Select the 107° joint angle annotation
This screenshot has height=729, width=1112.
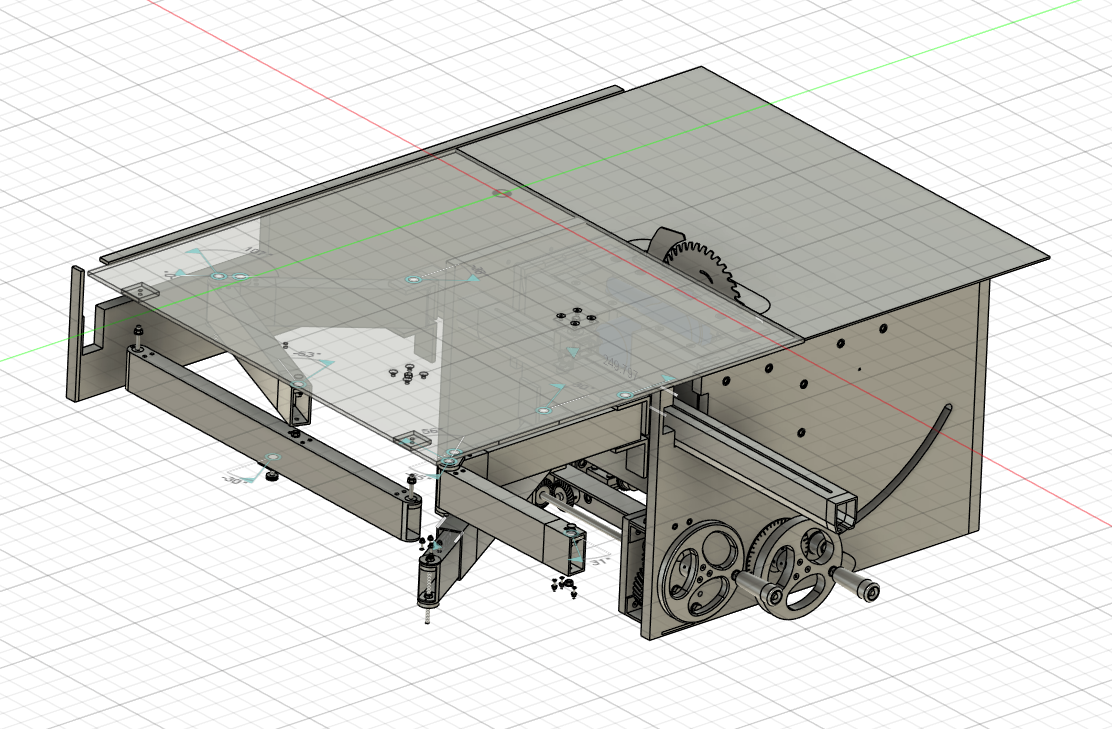point(254,254)
